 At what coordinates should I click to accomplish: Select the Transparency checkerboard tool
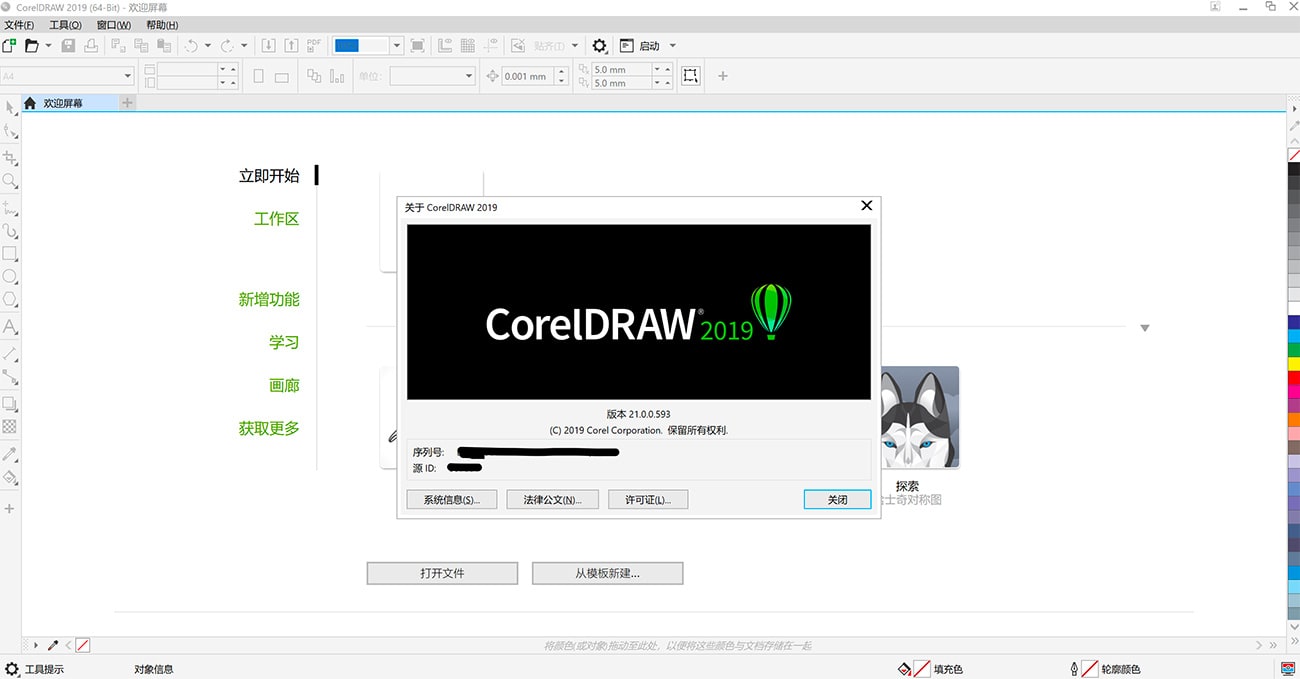coord(10,427)
